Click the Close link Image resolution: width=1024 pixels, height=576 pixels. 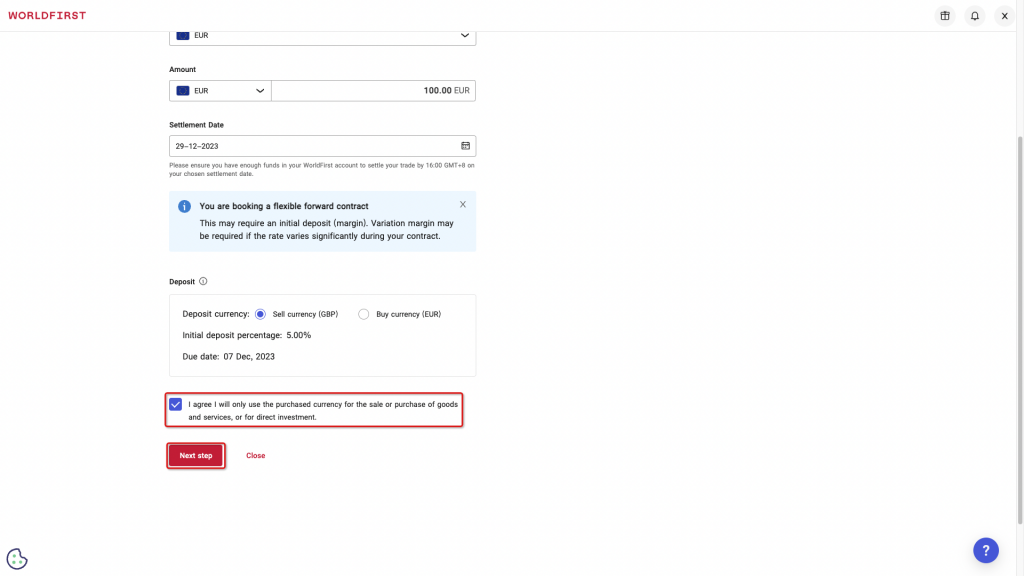(x=255, y=456)
